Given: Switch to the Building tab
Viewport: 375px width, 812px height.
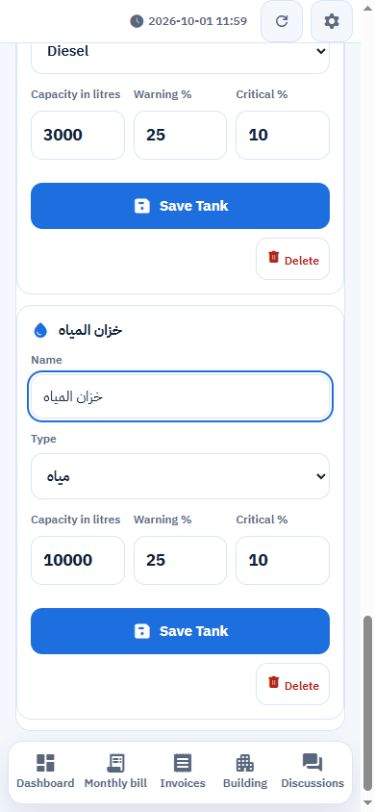Looking at the screenshot, I should click(x=245, y=772).
